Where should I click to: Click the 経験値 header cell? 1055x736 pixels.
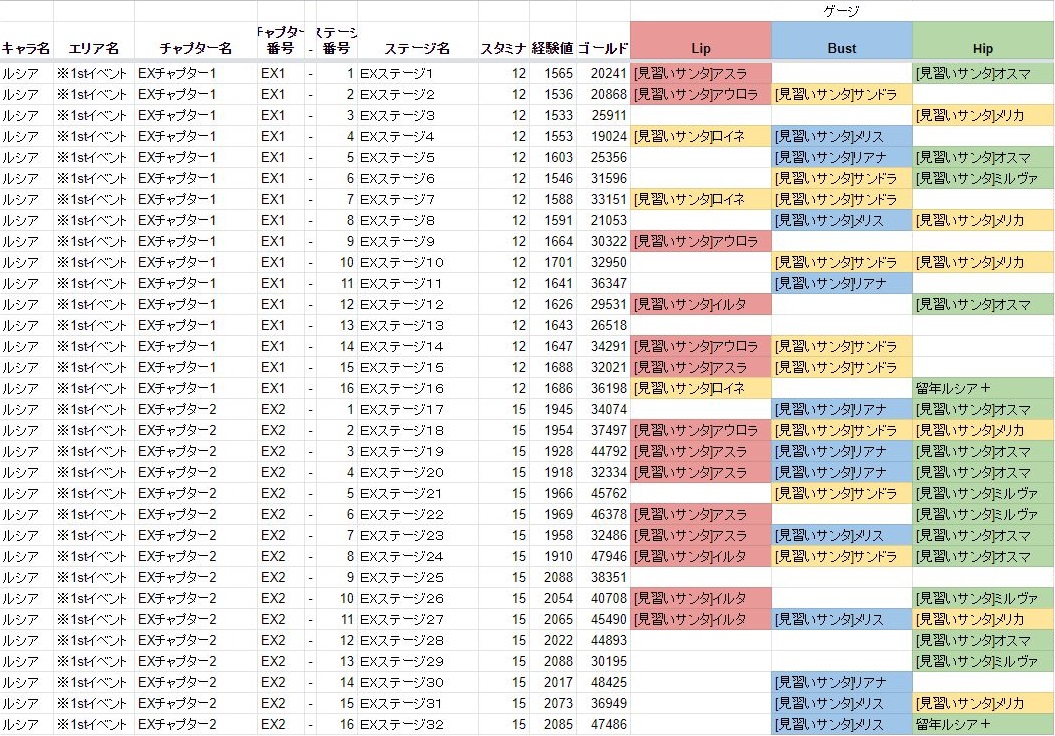coord(552,48)
